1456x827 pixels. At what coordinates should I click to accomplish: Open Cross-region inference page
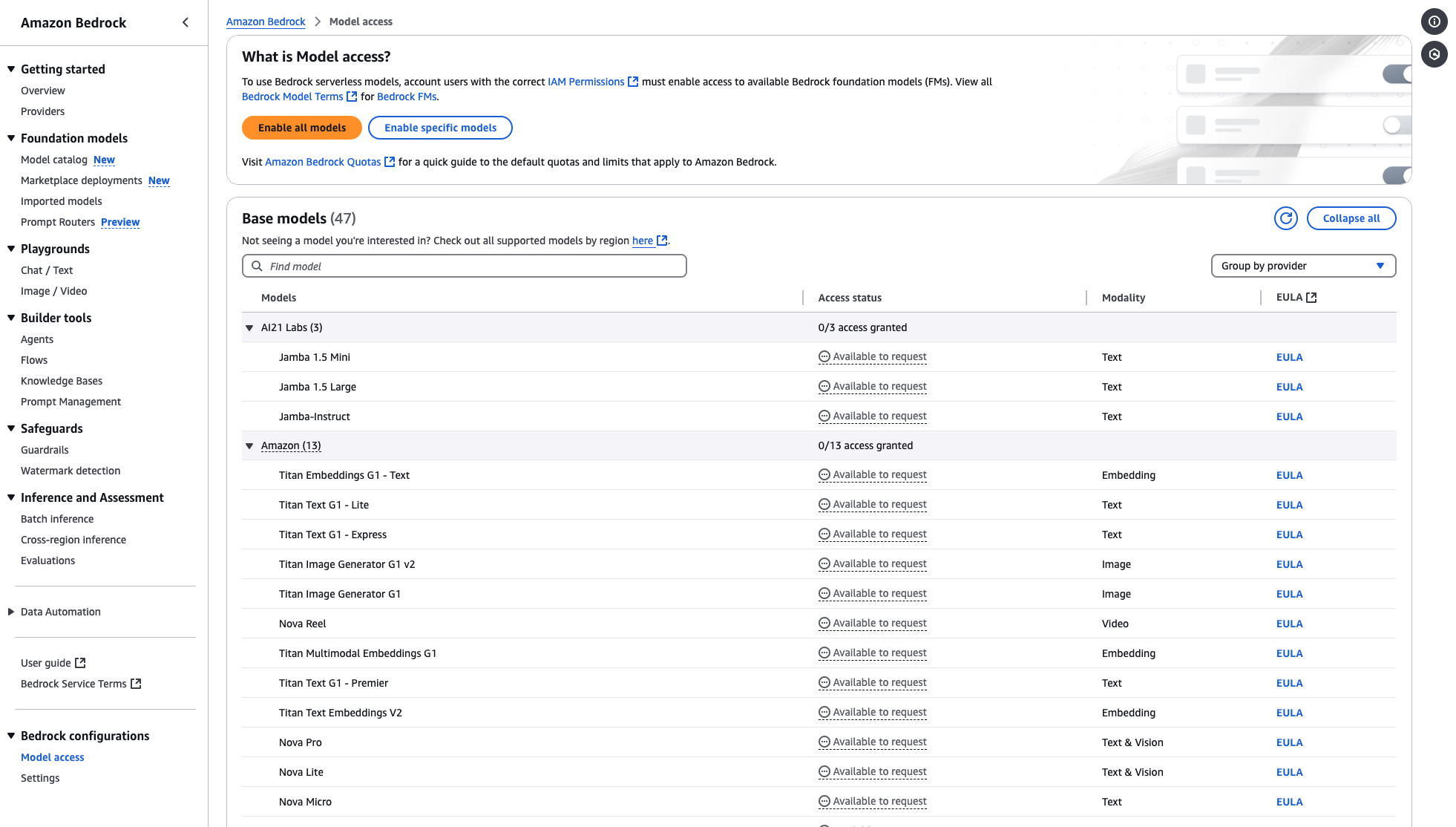(x=73, y=540)
